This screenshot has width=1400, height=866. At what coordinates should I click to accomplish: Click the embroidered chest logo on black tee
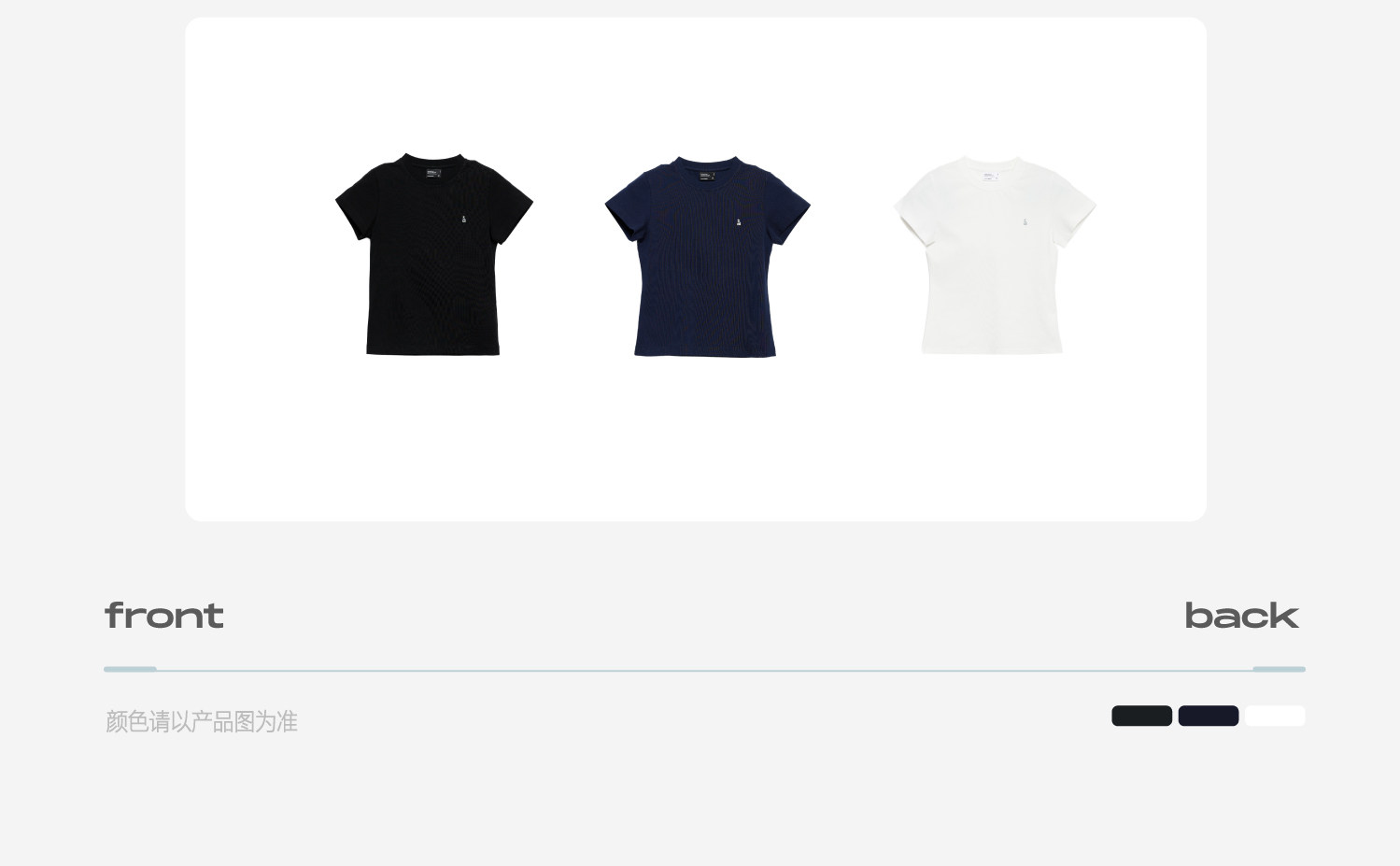463,220
